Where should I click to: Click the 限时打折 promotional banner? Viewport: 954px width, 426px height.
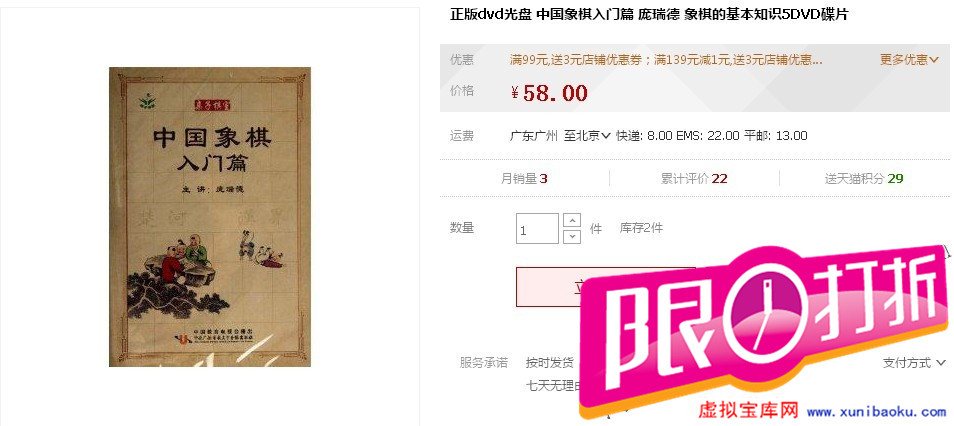click(x=764, y=330)
